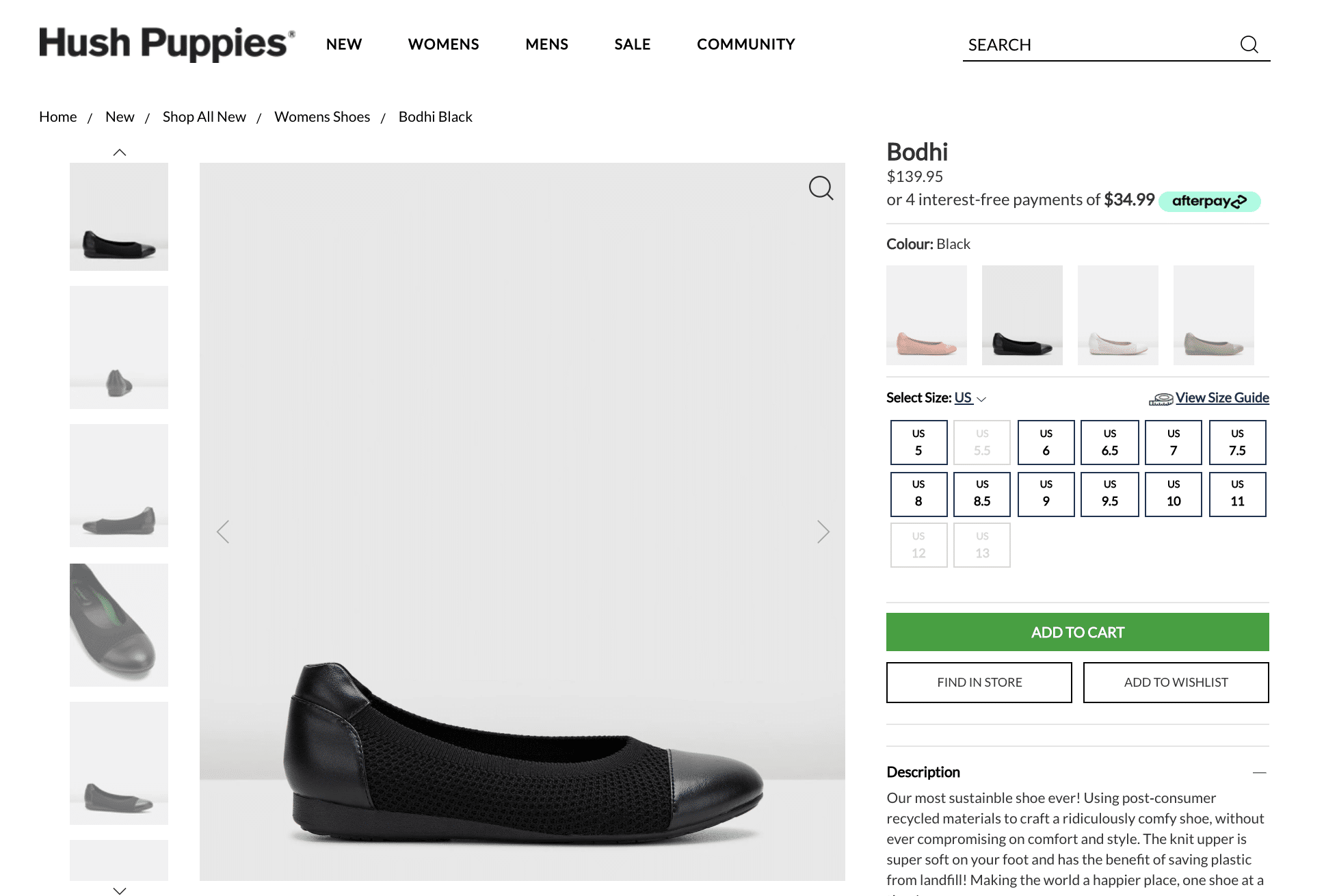Image resolution: width=1324 pixels, height=896 pixels.
Task: Click the Hush Puppies logo
Action: (x=167, y=44)
